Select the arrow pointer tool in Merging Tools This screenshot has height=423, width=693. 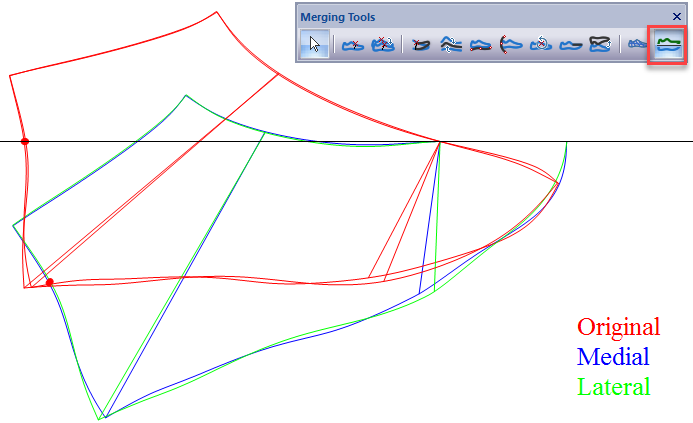314,44
